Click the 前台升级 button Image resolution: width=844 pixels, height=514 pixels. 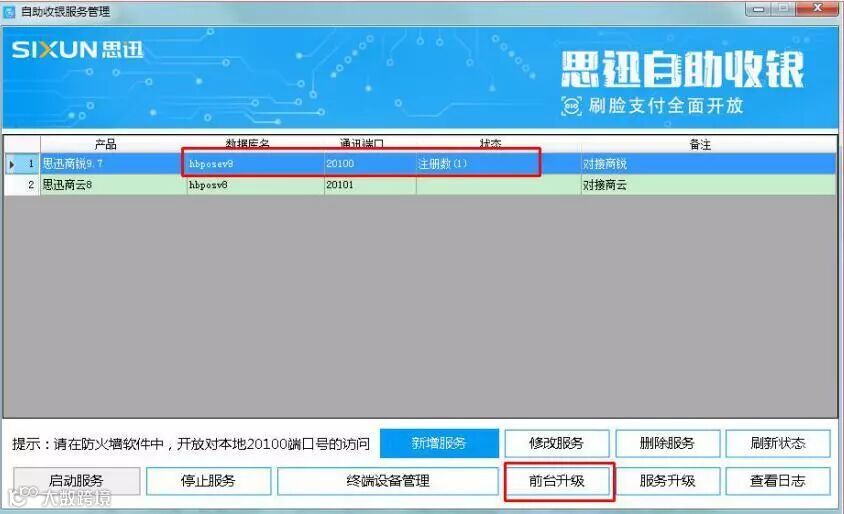[557, 480]
